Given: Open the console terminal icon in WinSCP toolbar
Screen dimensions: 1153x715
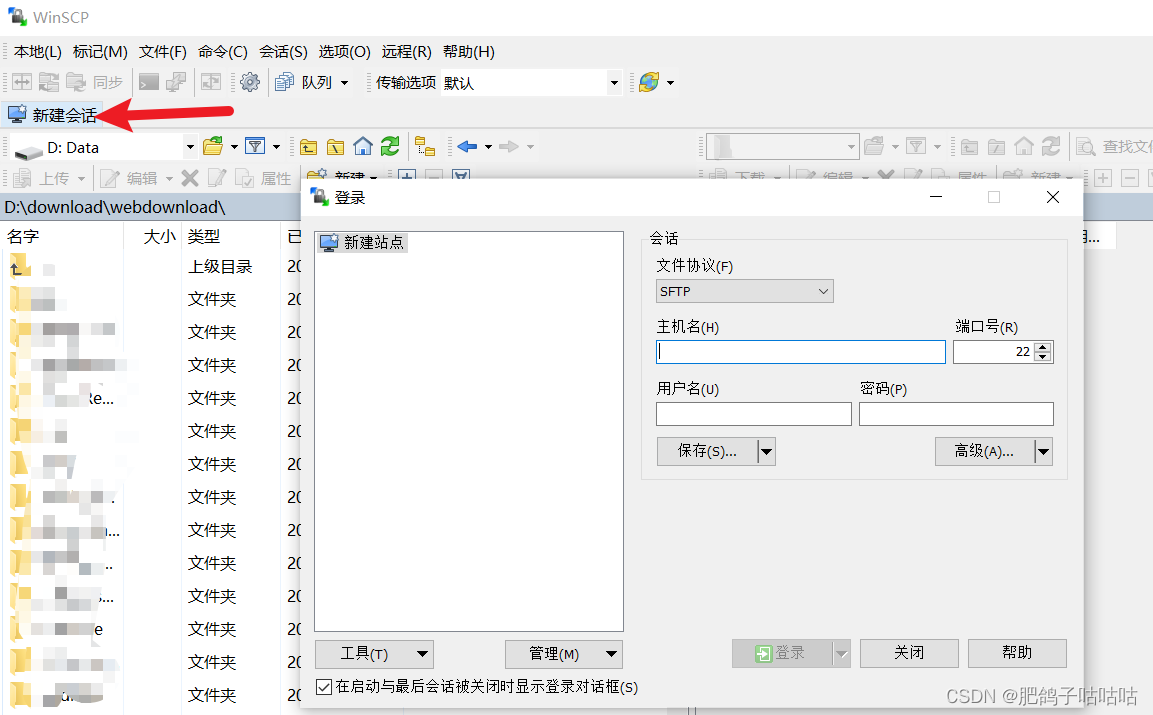Looking at the screenshot, I should coord(149,82).
